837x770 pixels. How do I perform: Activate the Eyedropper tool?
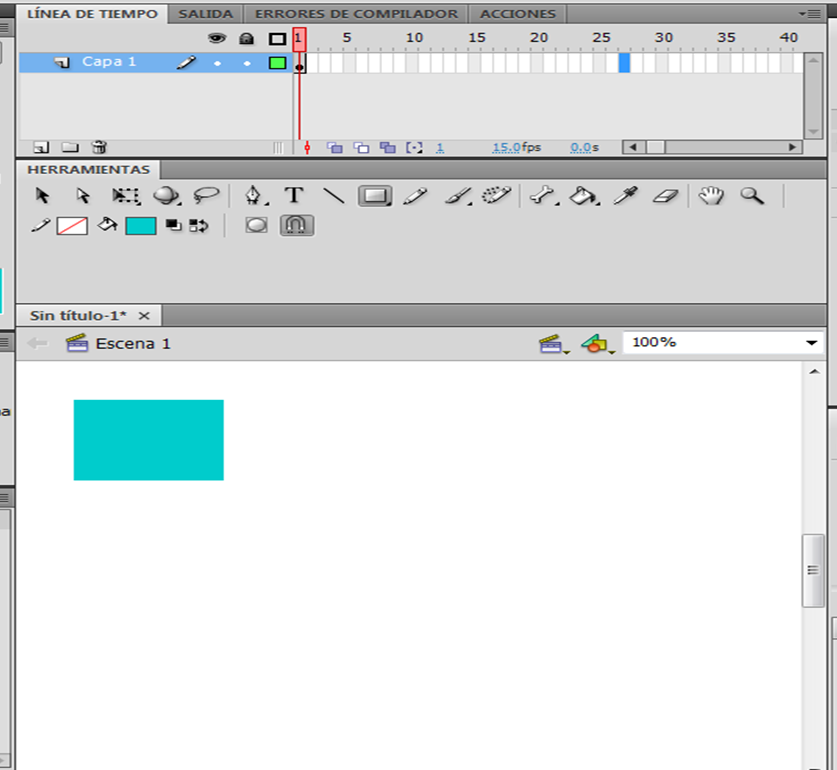626,196
